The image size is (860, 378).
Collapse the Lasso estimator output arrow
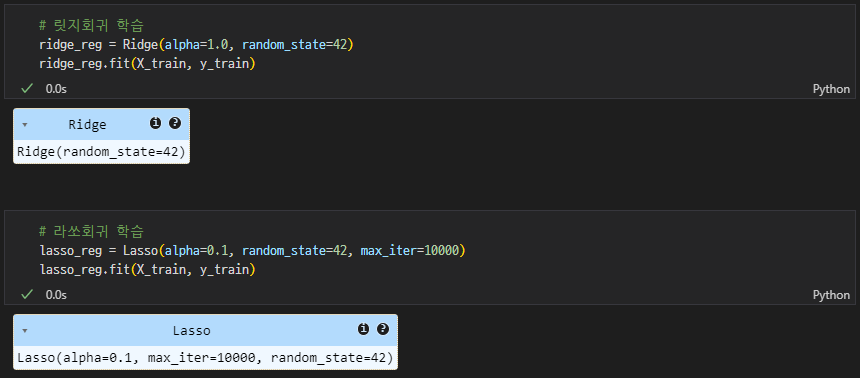tap(25, 331)
